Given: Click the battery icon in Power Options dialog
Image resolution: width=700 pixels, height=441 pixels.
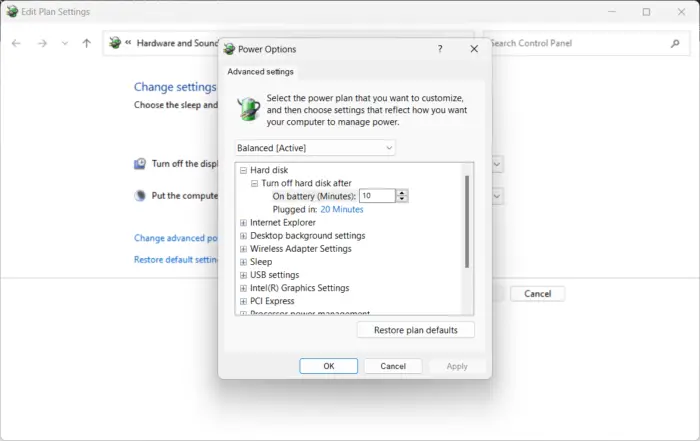Looking at the screenshot, I should [249, 108].
